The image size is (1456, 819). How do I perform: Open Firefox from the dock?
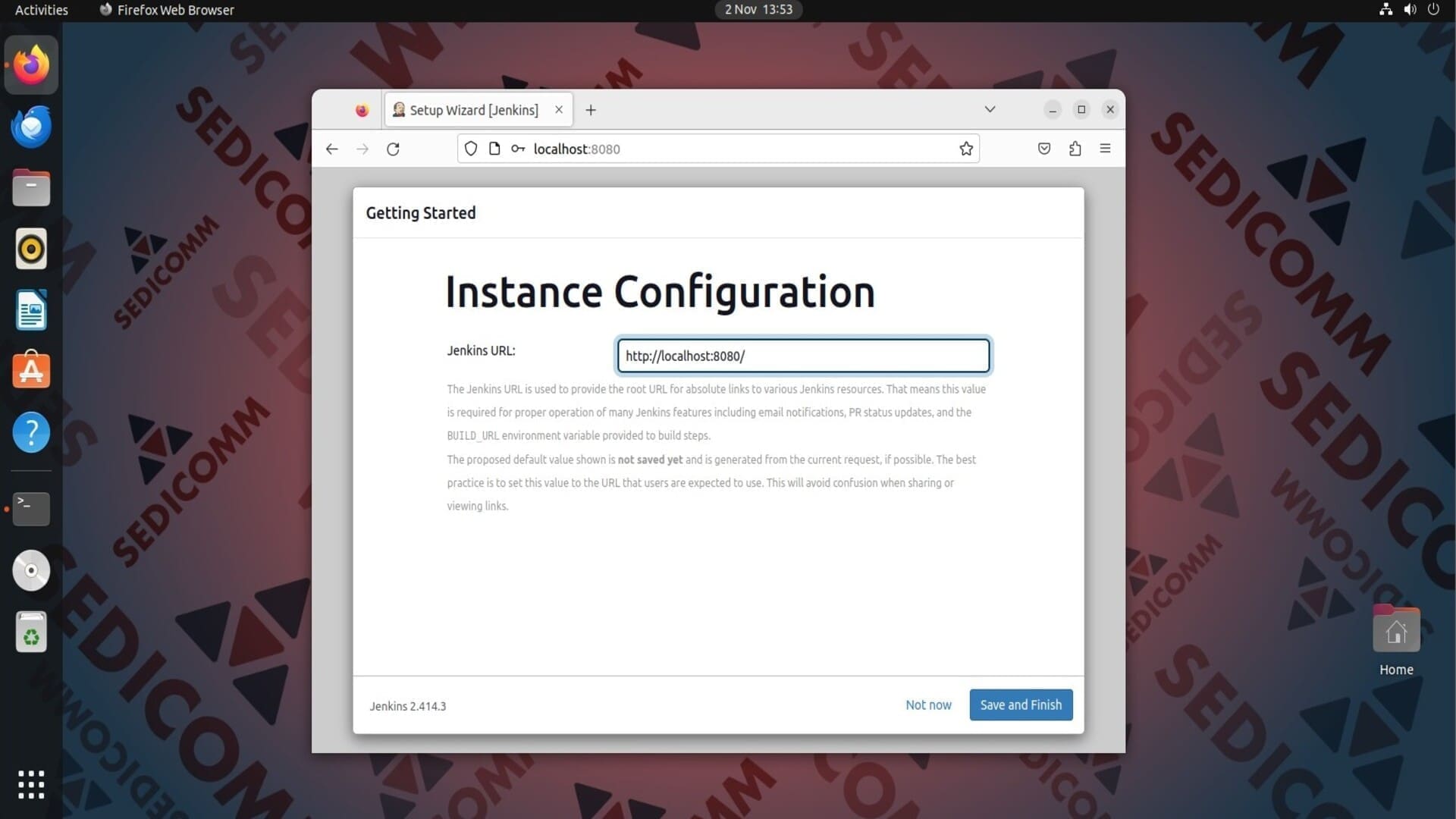point(31,65)
